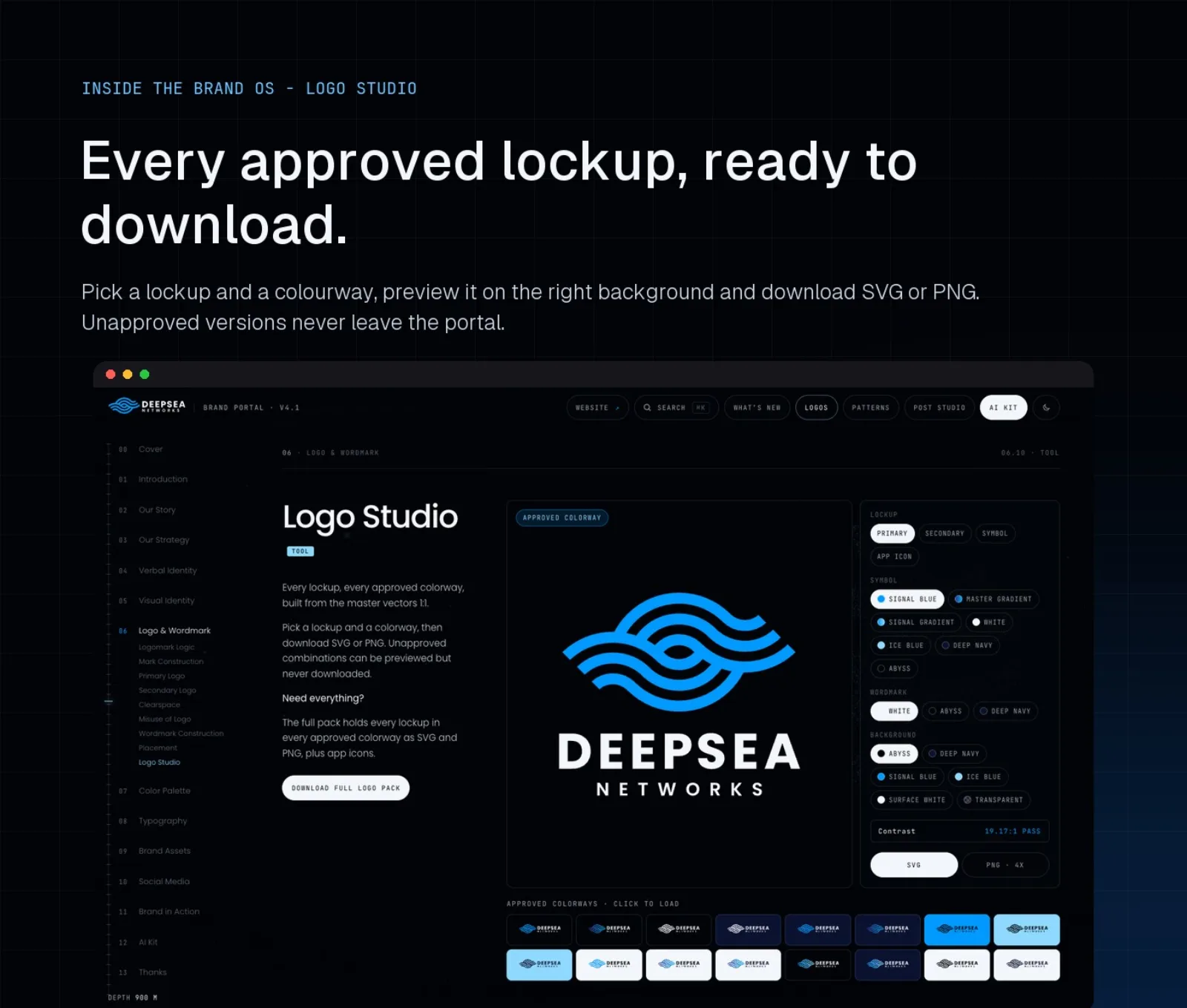The height and width of the screenshot is (1008, 1187).
Task: Select PNG 4x export format
Action: [x=1005, y=865]
